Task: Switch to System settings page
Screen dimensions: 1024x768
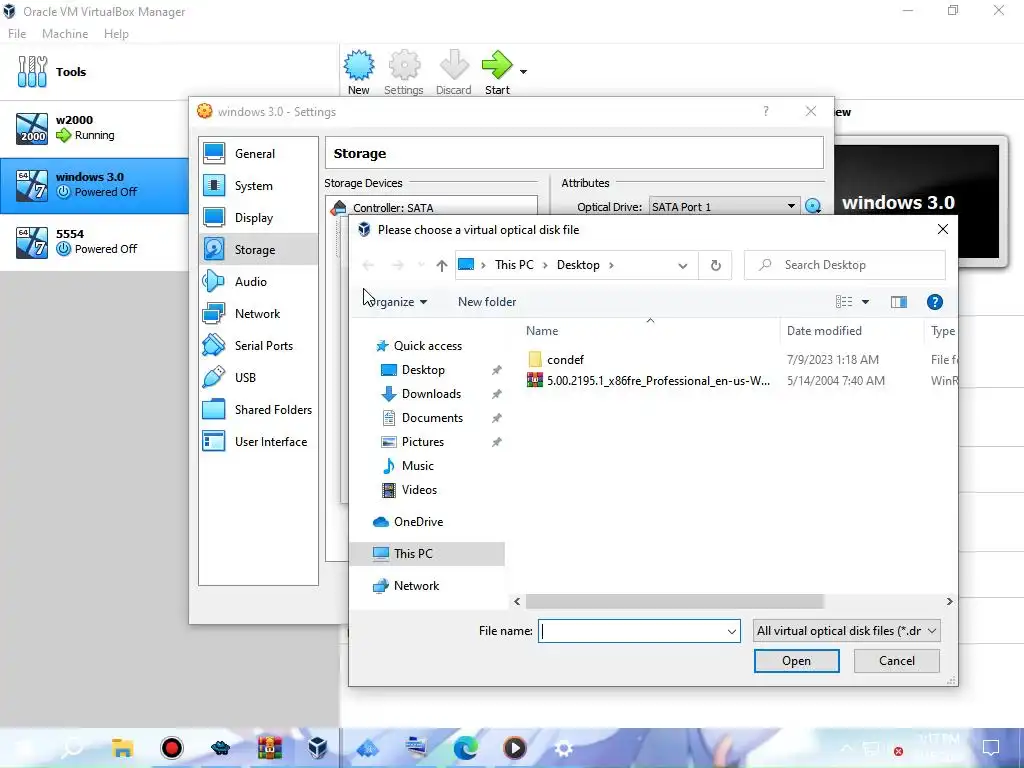Action: click(x=259, y=185)
